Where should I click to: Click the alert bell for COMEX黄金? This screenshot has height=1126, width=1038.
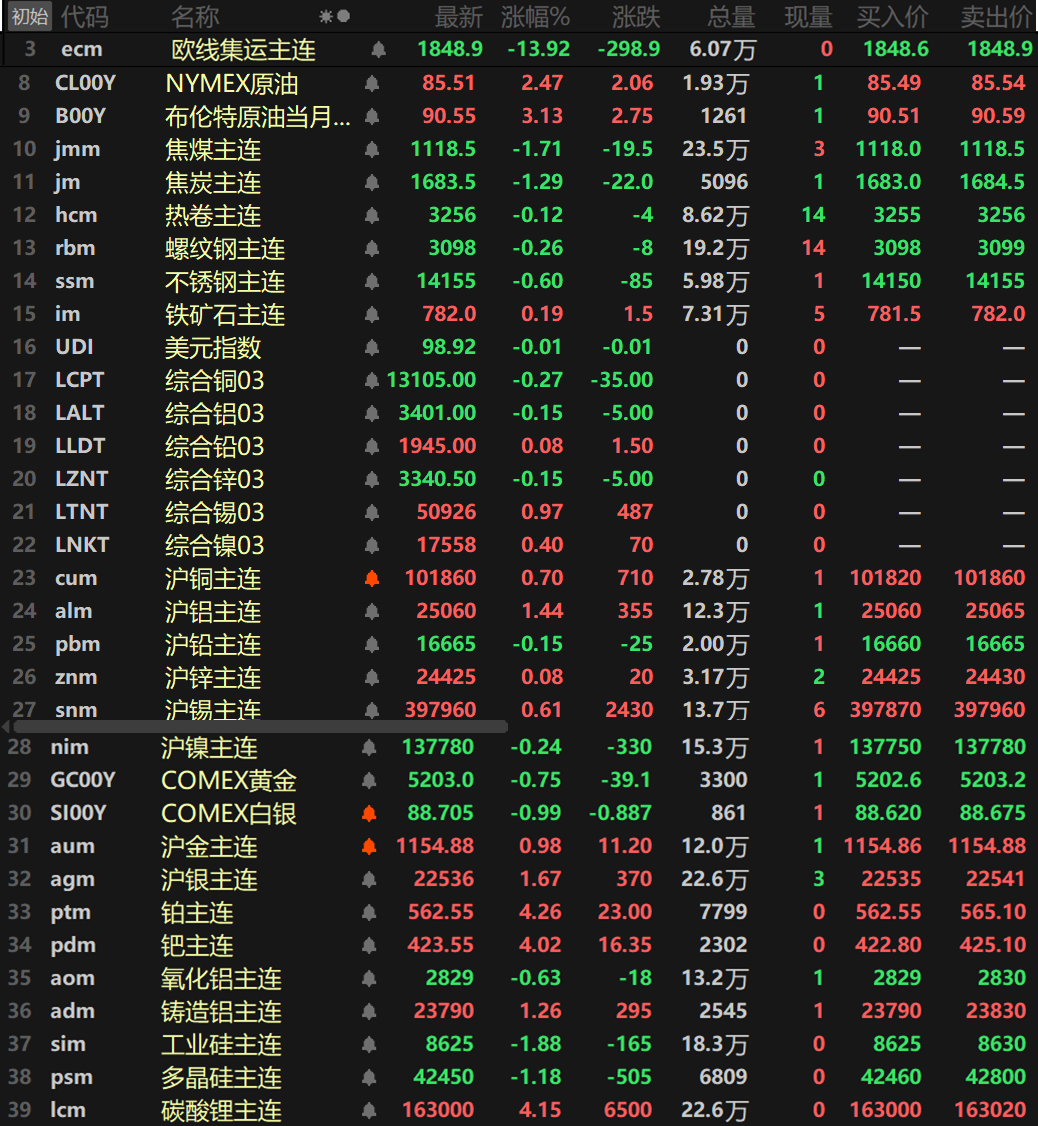[x=371, y=779]
